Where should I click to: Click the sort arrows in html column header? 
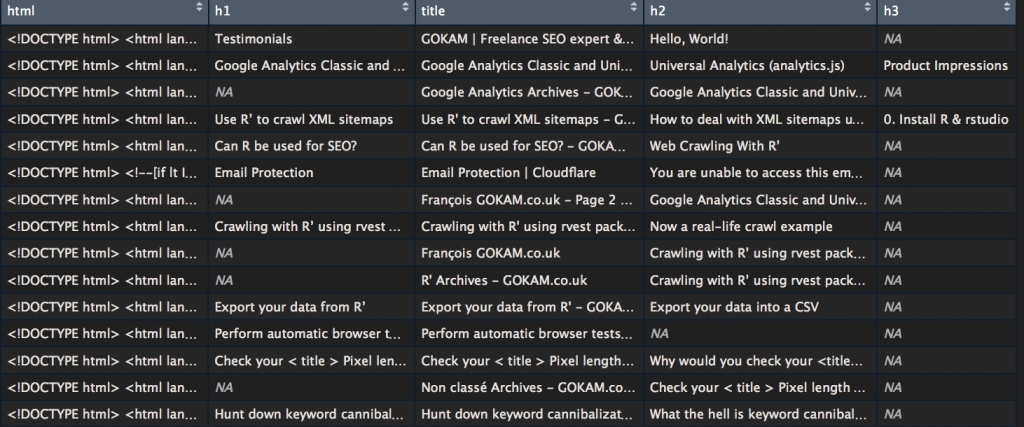[196, 10]
